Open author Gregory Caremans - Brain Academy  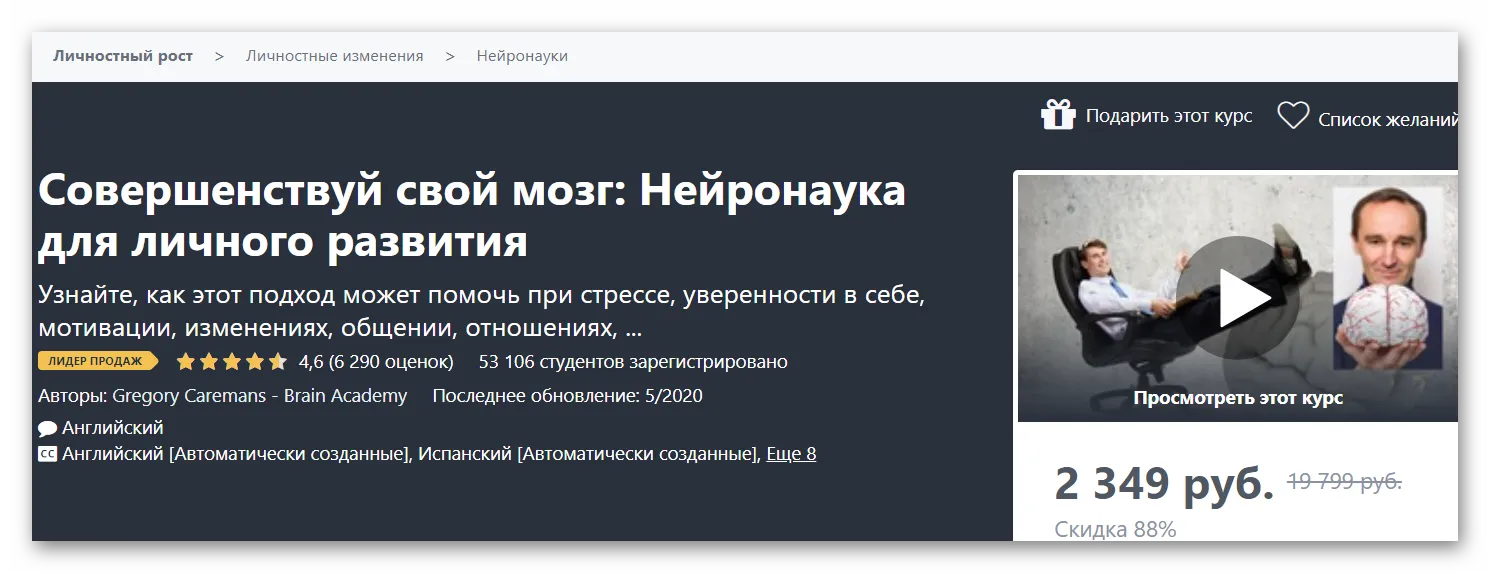[259, 396]
